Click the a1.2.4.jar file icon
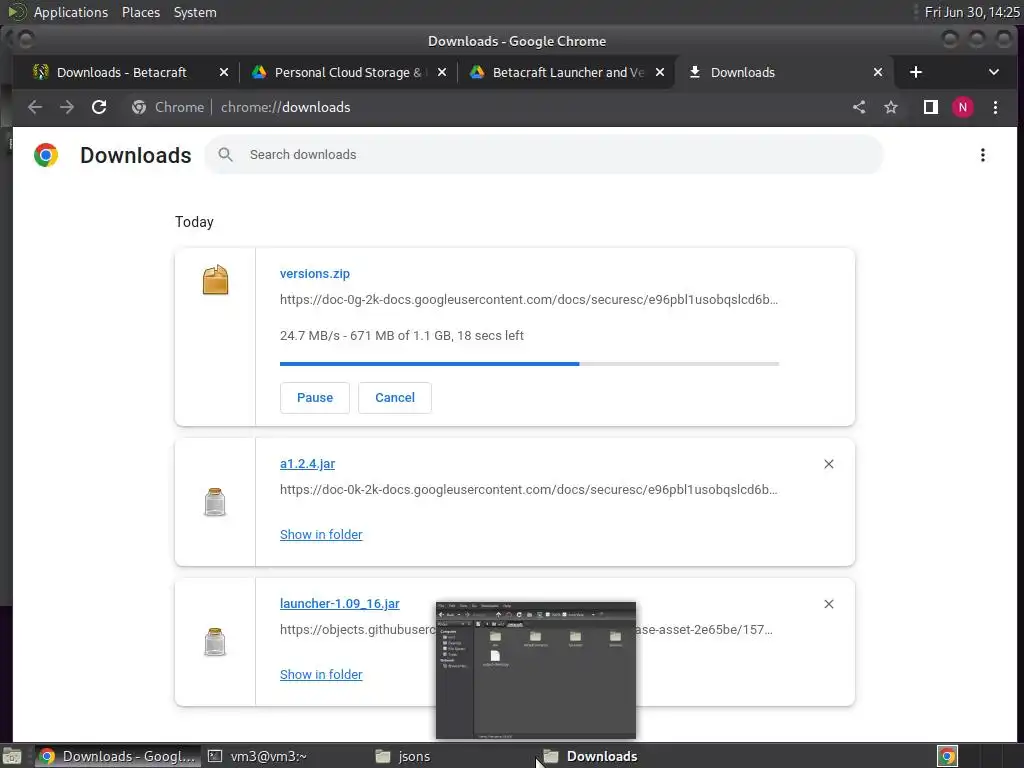Screen dimensions: 1024x768 pos(215,502)
